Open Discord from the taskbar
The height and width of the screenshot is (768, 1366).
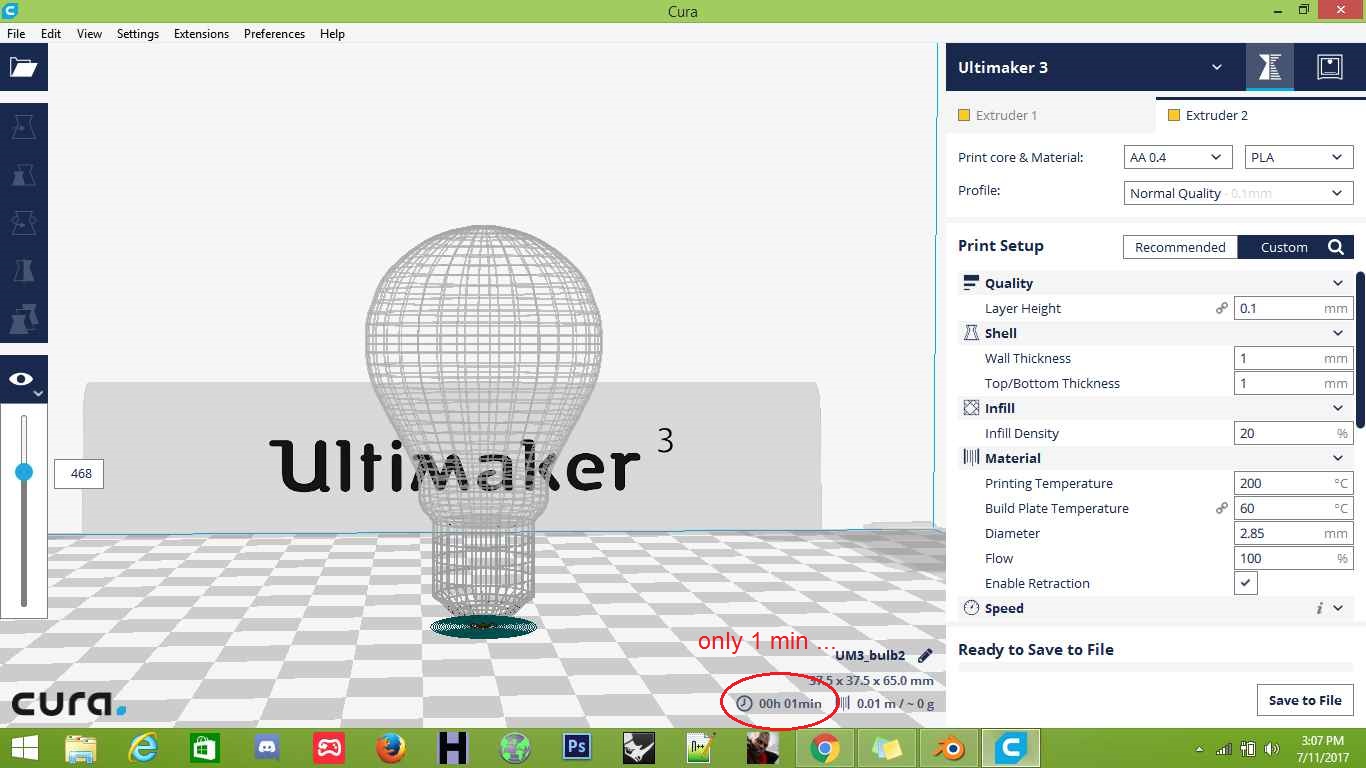point(266,748)
